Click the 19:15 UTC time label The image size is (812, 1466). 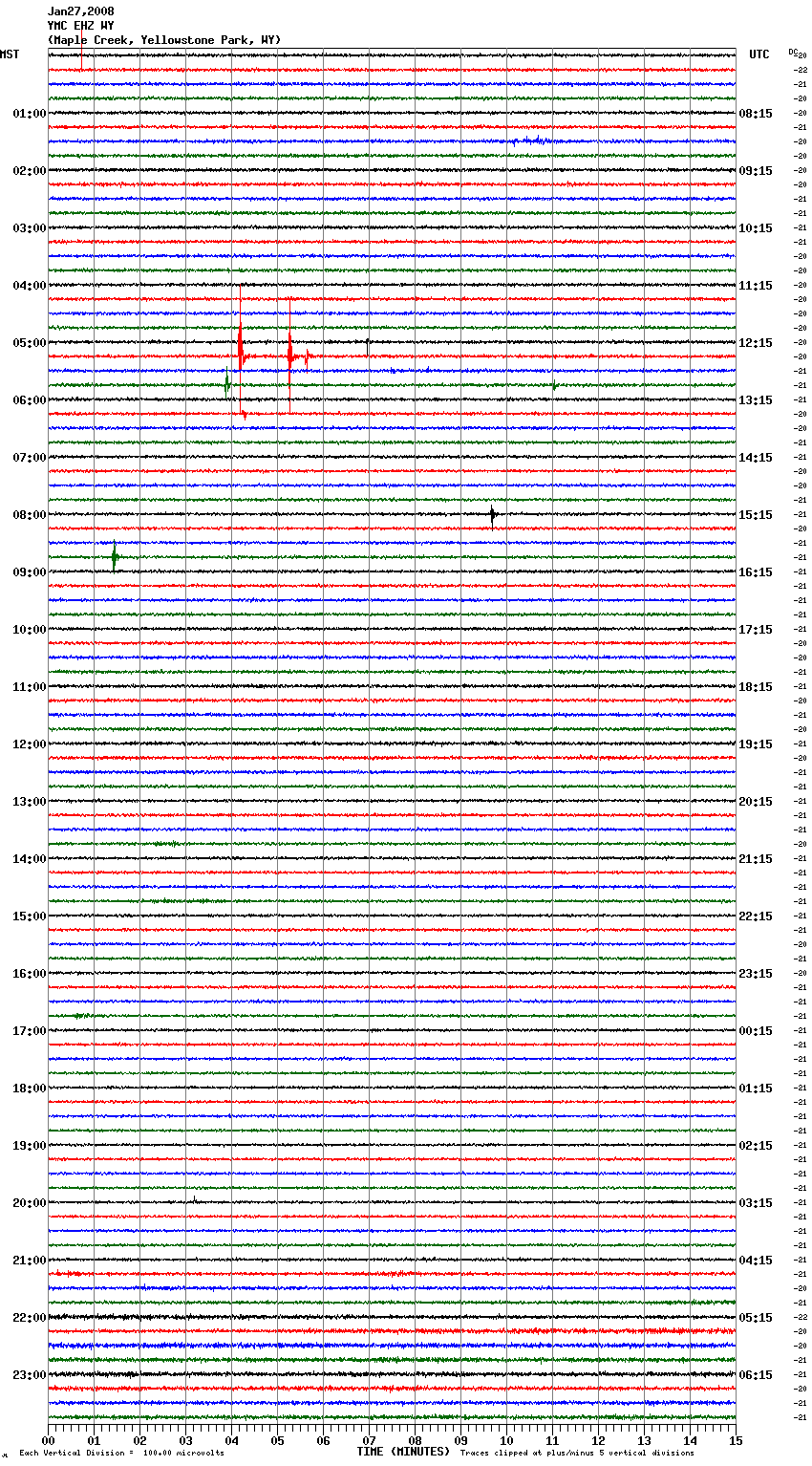756,744
